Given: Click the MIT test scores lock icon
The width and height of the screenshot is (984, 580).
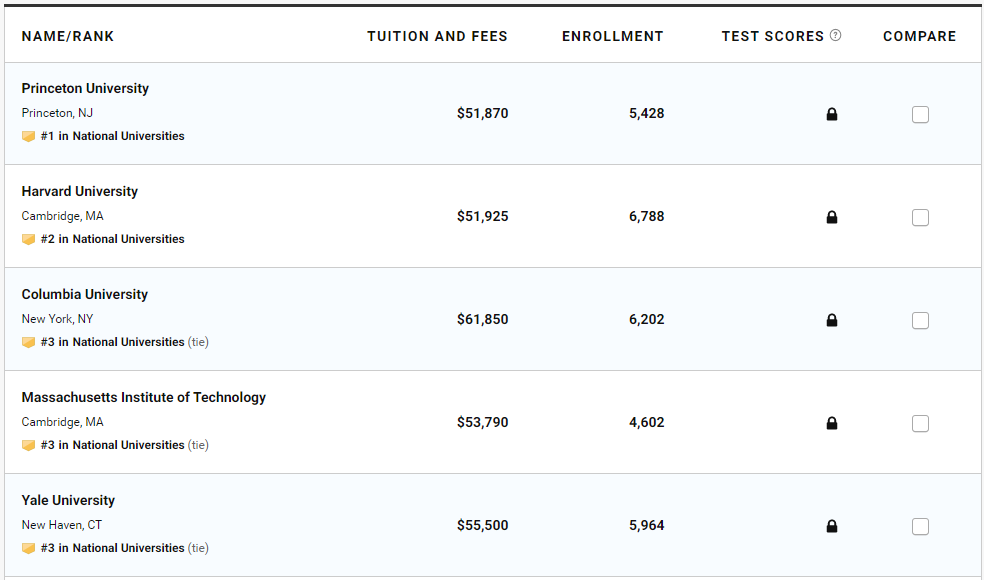Looking at the screenshot, I should click(x=832, y=424).
